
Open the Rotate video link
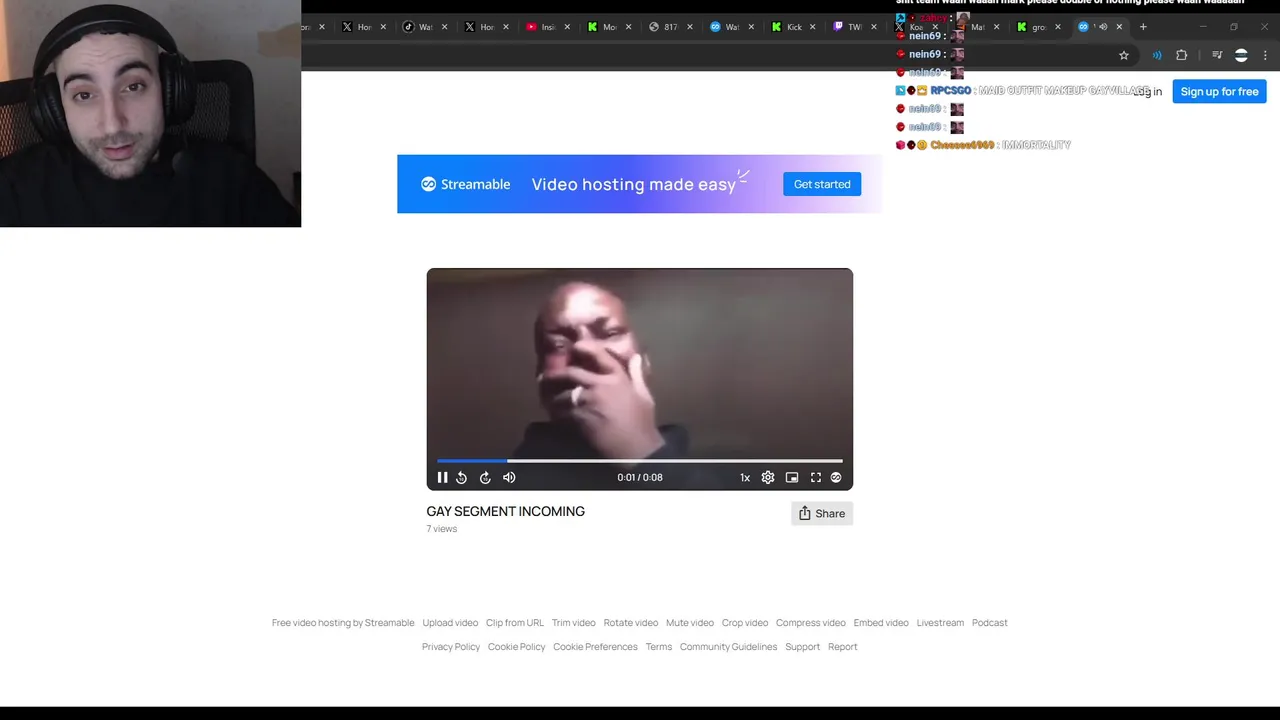[631, 623]
